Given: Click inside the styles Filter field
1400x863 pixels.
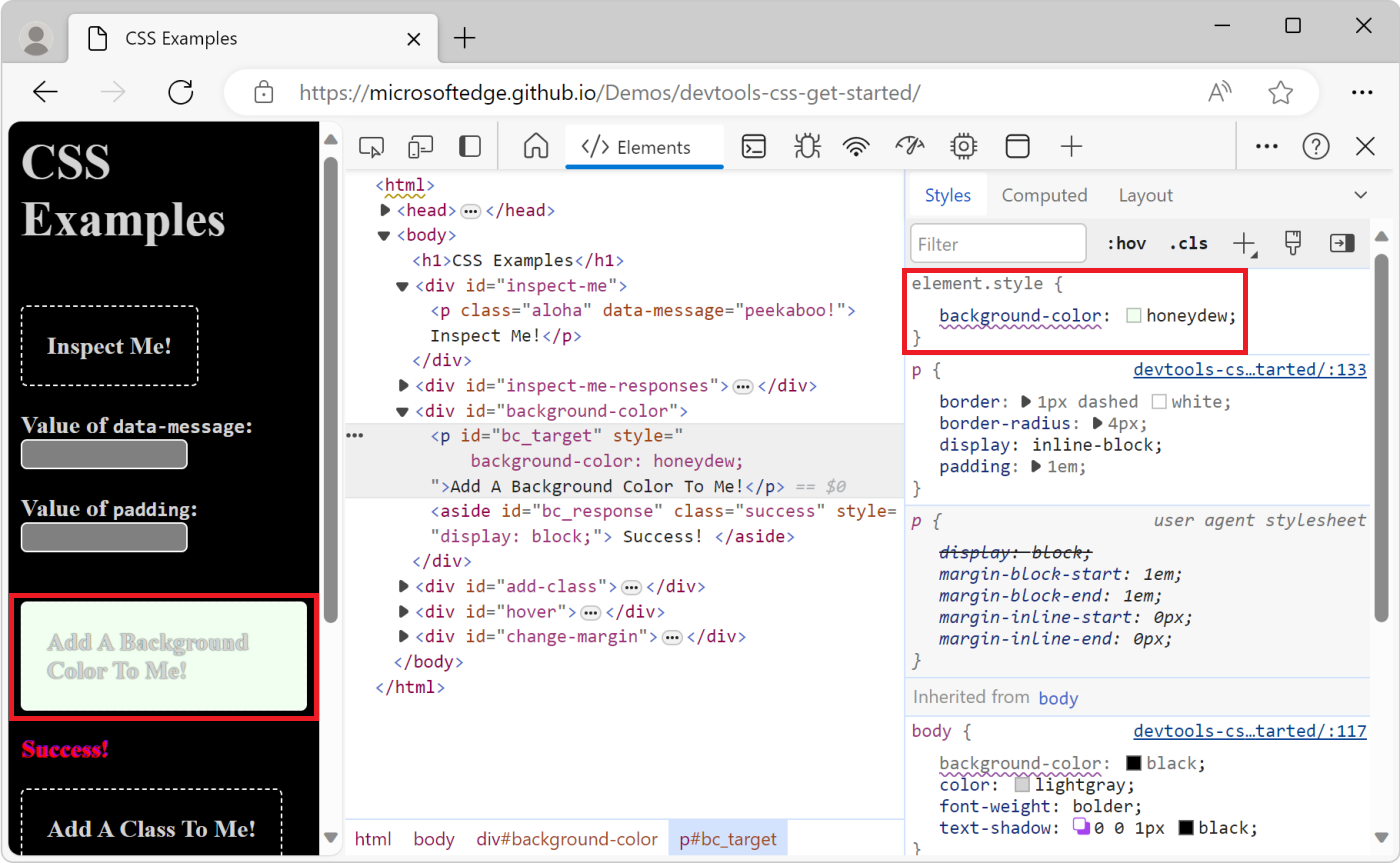Looking at the screenshot, I should click(x=997, y=243).
